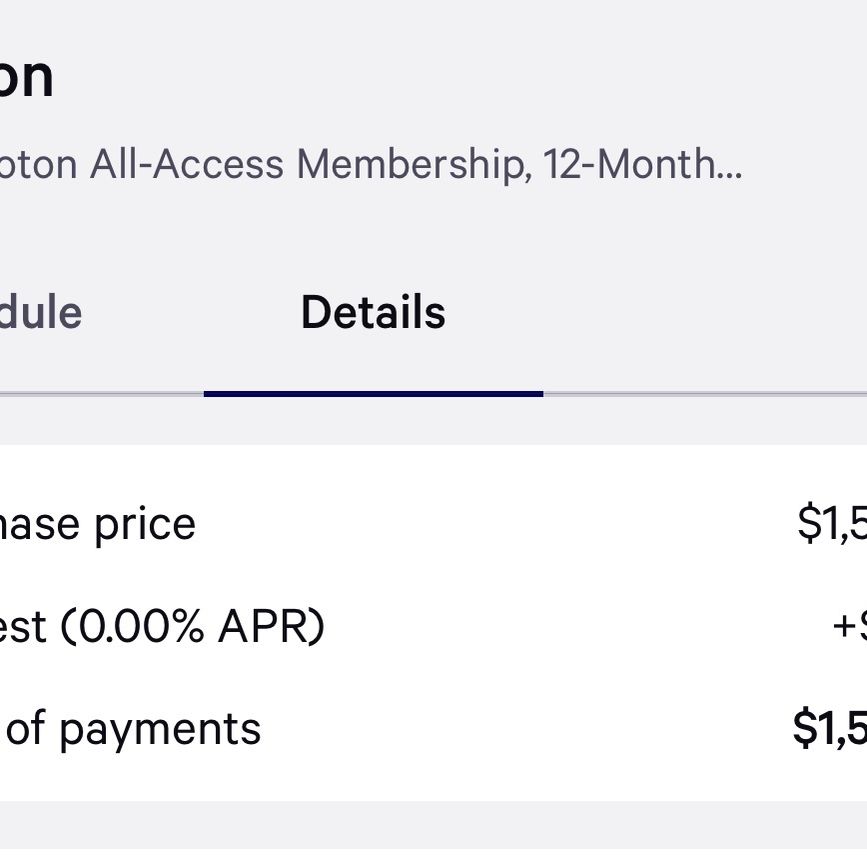Select the bold total of payments amount
Image resolution: width=867 pixels, height=867 pixels.
coord(830,728)
